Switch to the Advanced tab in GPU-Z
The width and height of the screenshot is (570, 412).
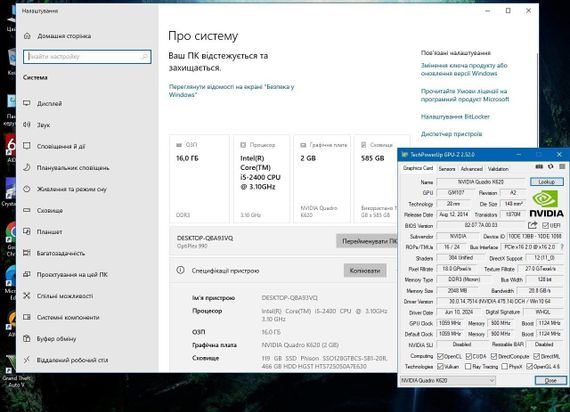(x=471, y=169)
